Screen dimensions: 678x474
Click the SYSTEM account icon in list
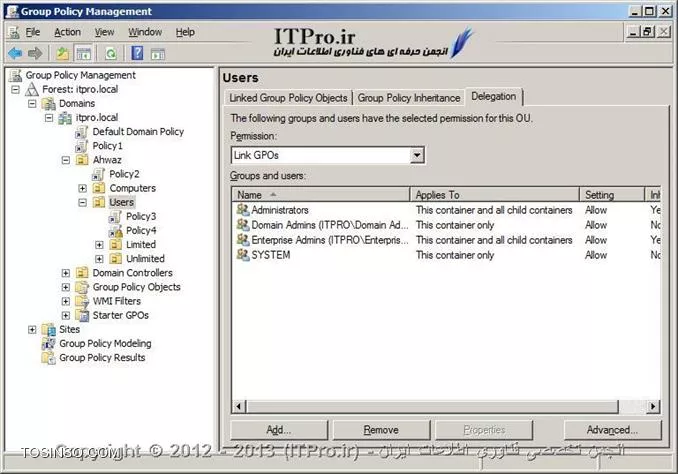(x=243, y=255)
